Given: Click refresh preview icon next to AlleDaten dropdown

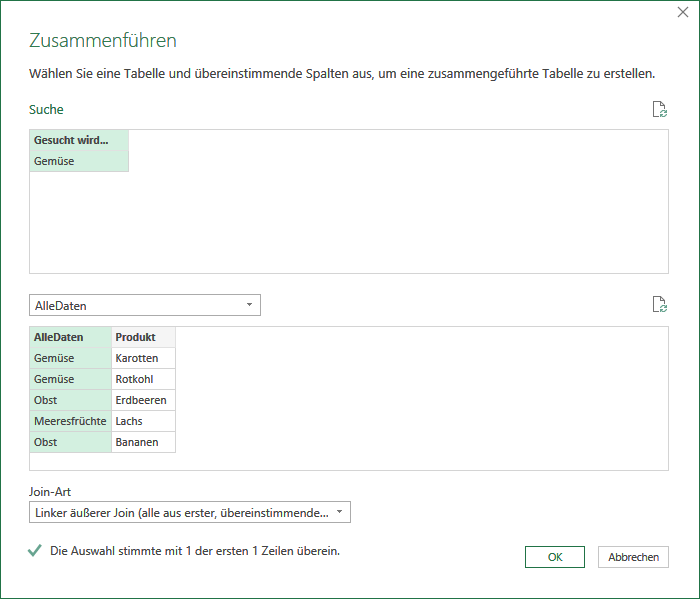Looking at the screenshot, I should pos(659,304).
